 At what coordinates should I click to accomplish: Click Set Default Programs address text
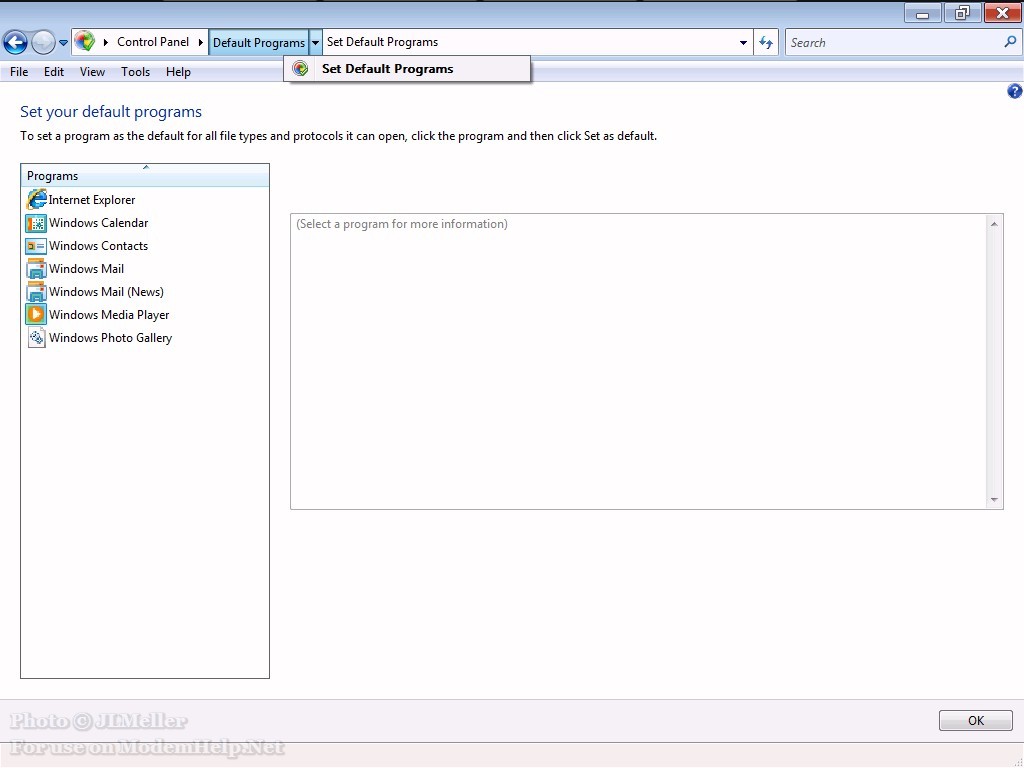point(382,42)
